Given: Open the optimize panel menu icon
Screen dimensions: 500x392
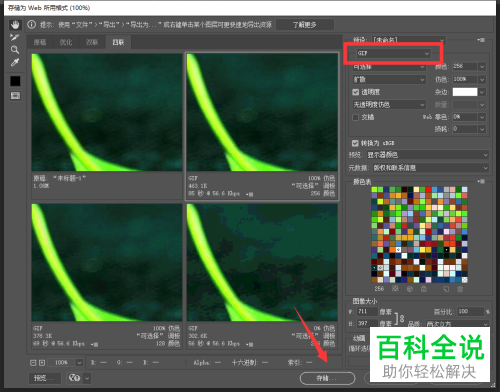Looking at the screenshot, I should [x=481, y=40].
